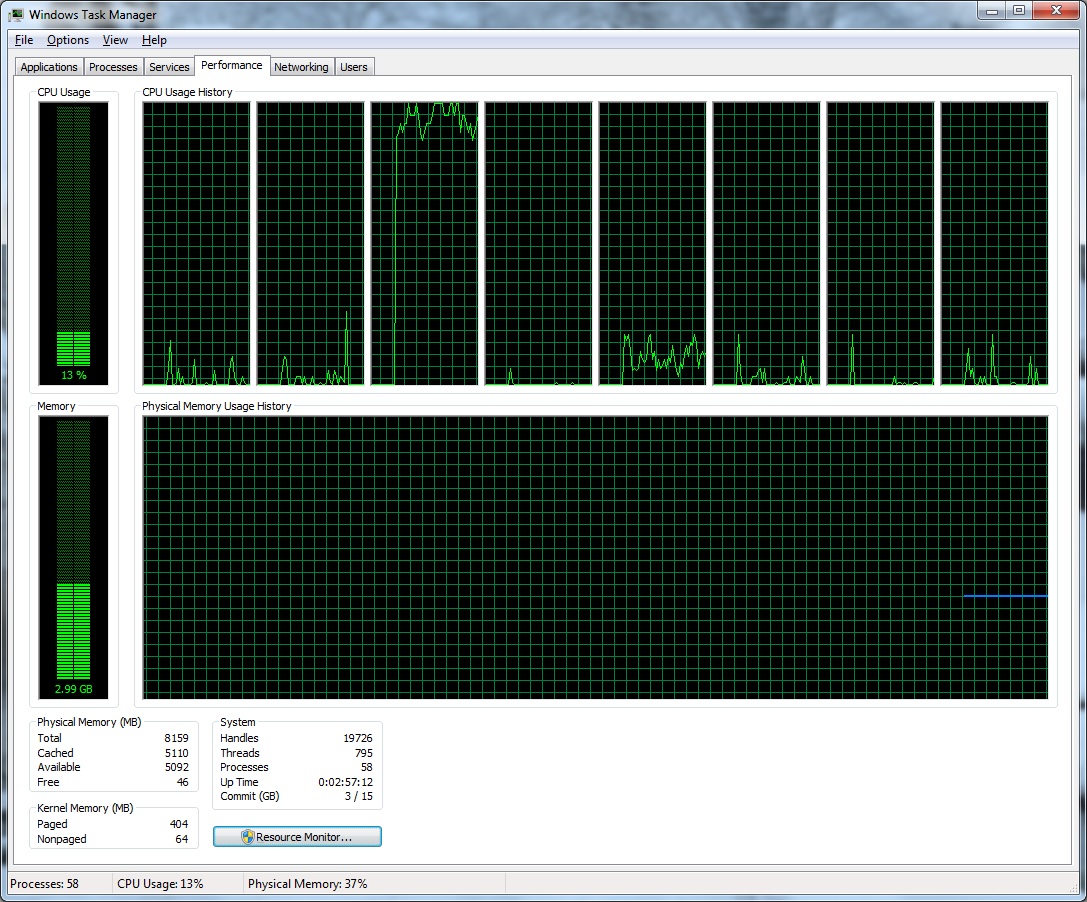Click the Up Time value 0:02:57:12

click(x=345, y=782)
